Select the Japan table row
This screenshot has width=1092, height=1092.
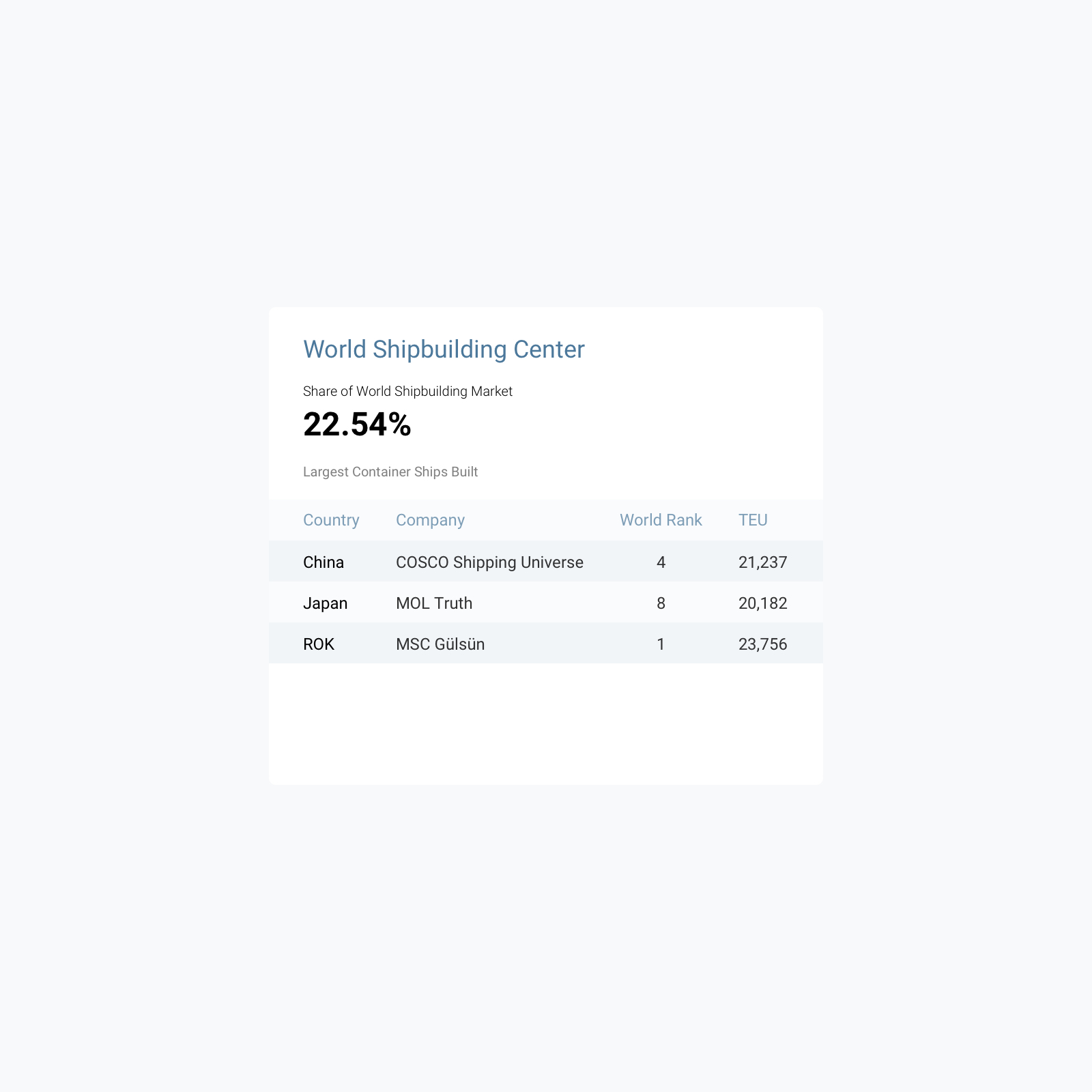(x=546, y=602)
